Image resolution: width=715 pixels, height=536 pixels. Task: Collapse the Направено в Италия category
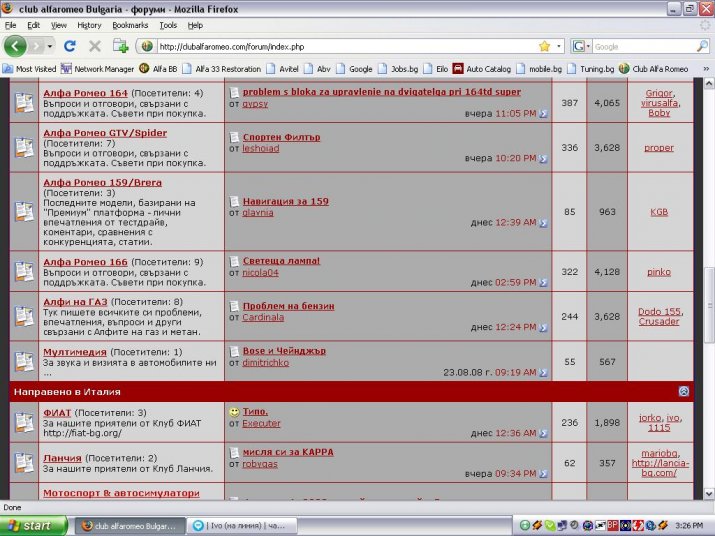[684, 392]
